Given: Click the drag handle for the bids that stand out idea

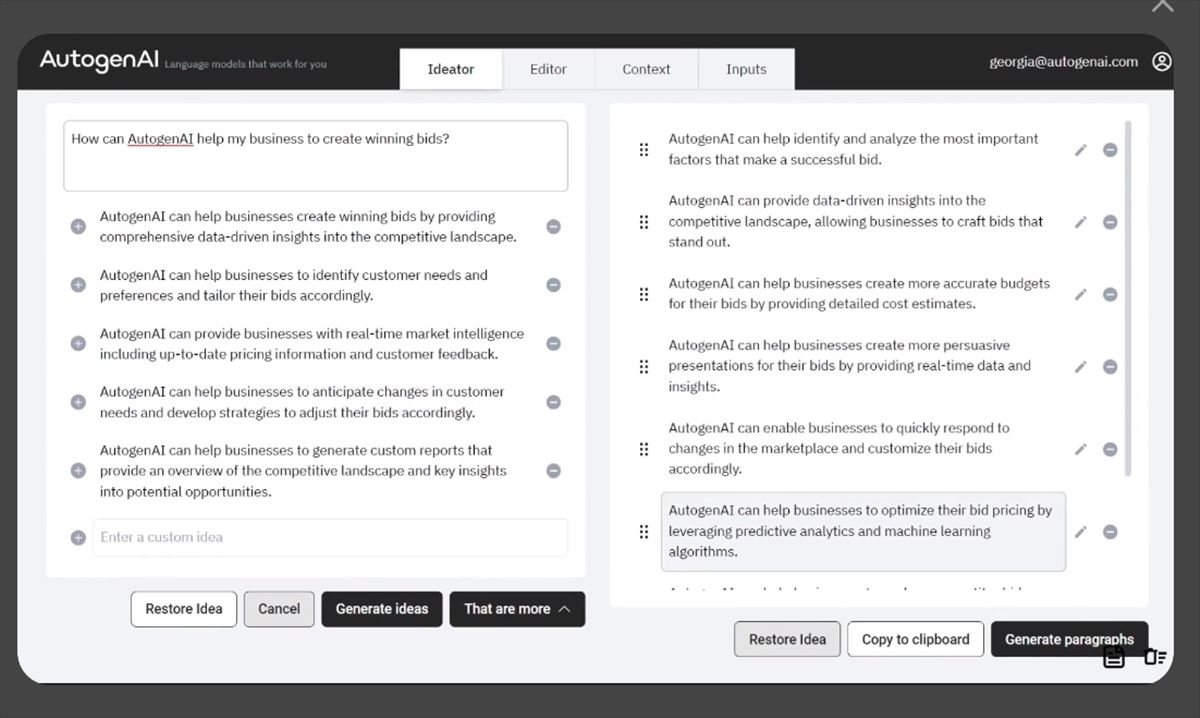Looking at the screenshot, I should [x=644, y=222].
